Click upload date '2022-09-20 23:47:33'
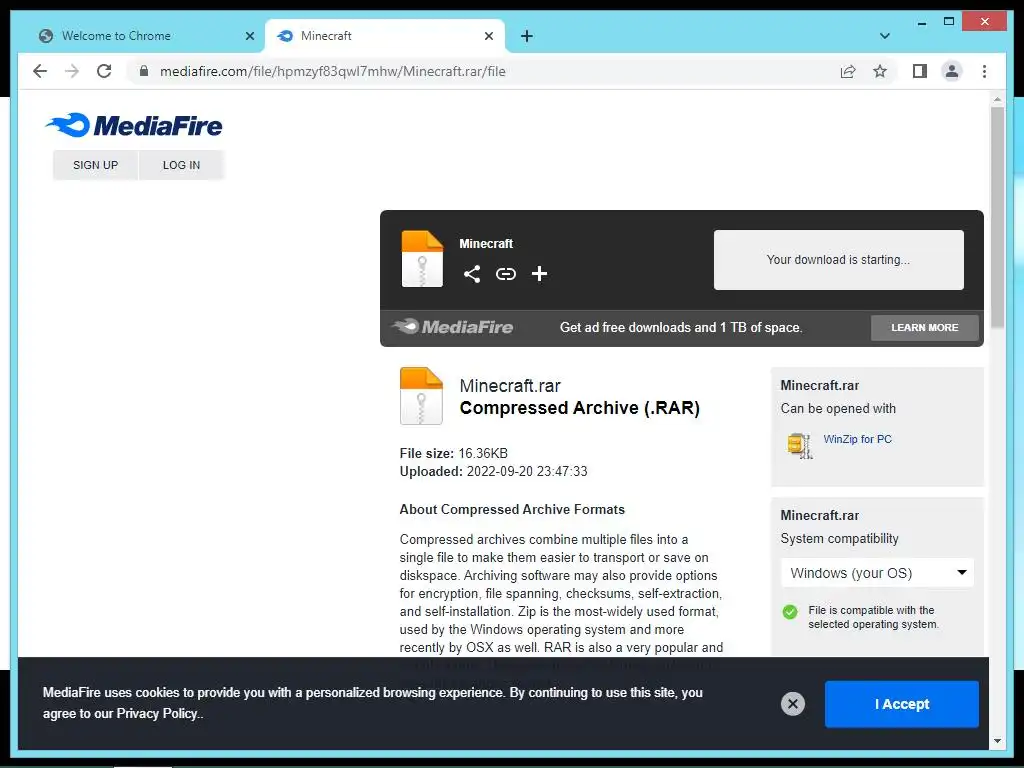The width and height of the screenshot is (1024, 768). point(527,472)
